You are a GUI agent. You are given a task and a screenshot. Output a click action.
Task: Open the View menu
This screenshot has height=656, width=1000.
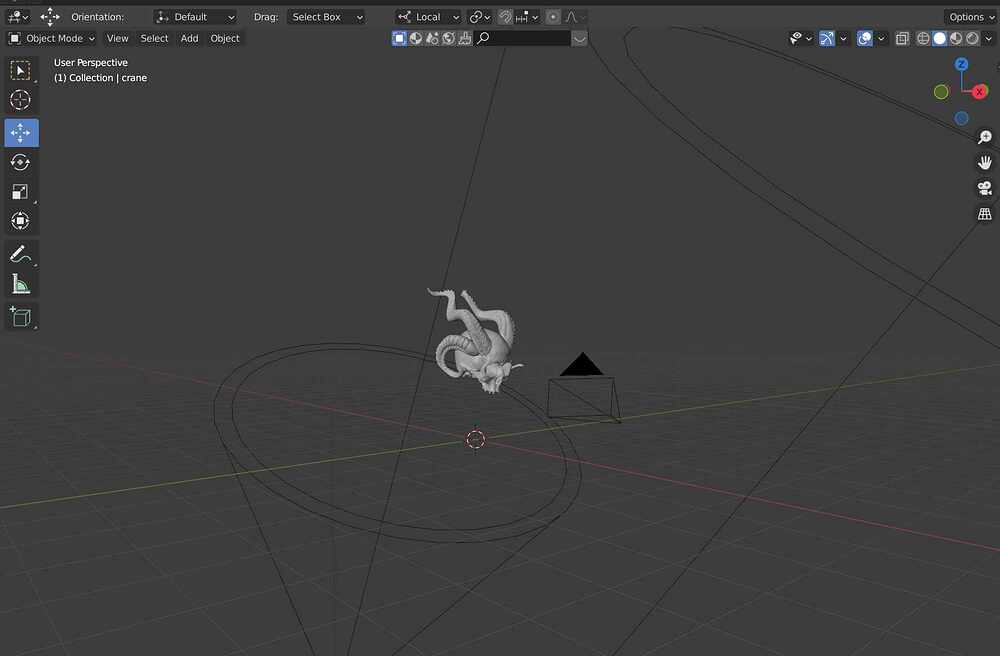[x=117, y=38]
